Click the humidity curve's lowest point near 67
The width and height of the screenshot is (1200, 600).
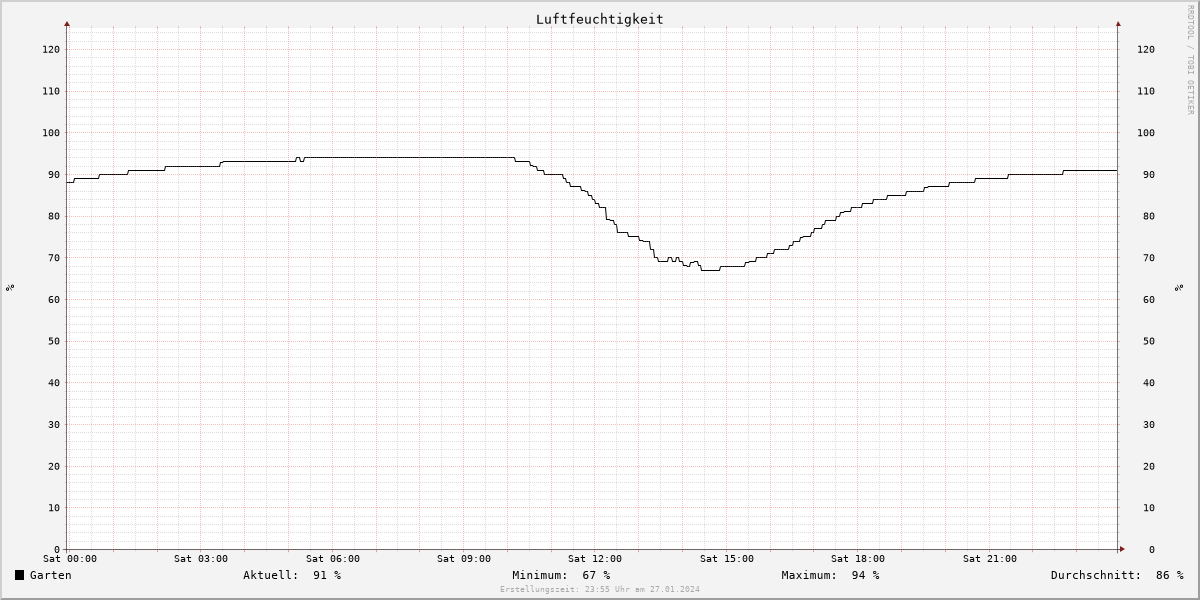coord(710,270)
